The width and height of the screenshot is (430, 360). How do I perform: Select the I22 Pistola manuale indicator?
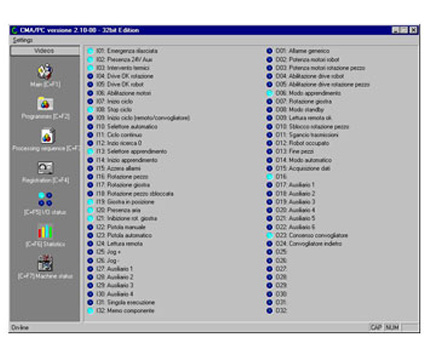90,227
